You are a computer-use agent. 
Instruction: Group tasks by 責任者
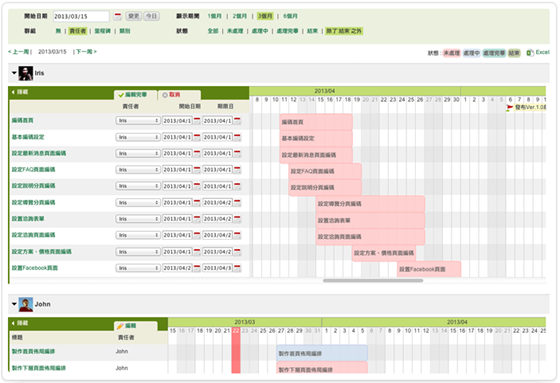click(x=78, y=31)
